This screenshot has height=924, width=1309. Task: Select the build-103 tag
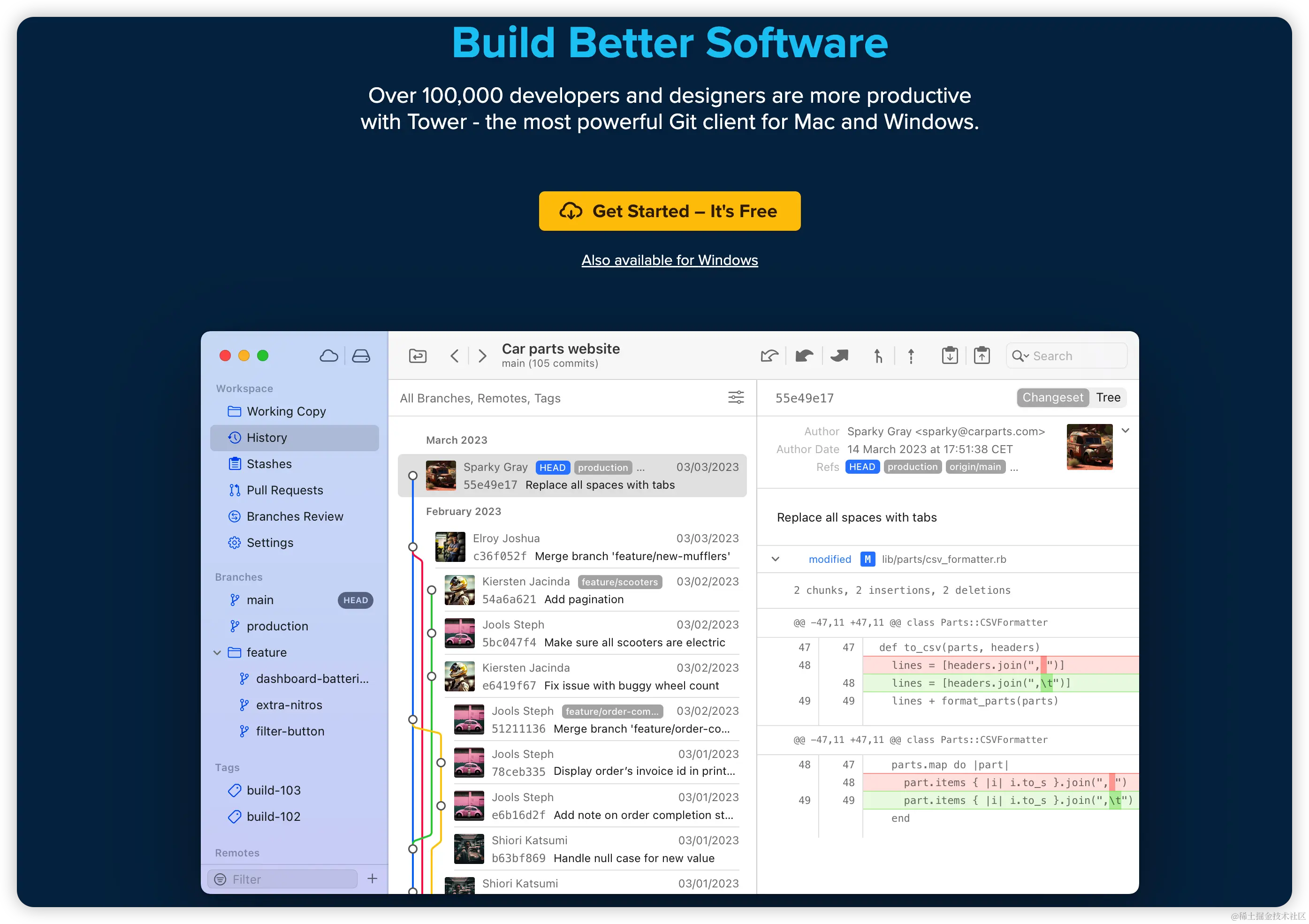point(294,790)
